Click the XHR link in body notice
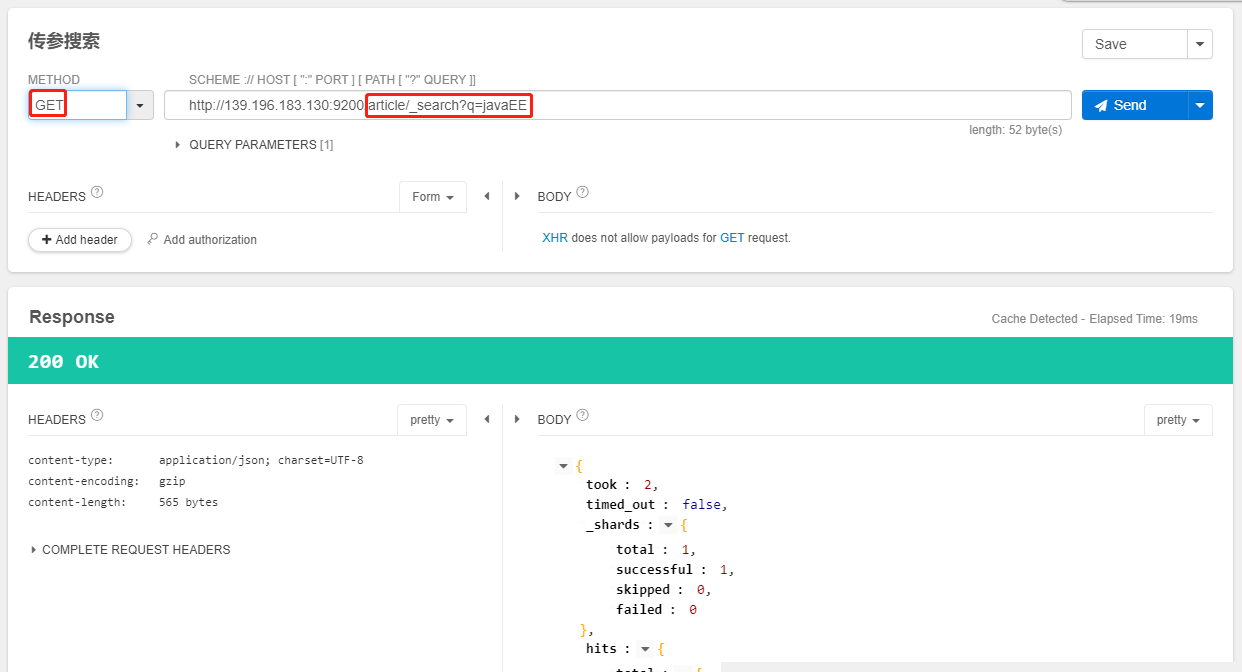1242x672 pixels. click(554, 238)
